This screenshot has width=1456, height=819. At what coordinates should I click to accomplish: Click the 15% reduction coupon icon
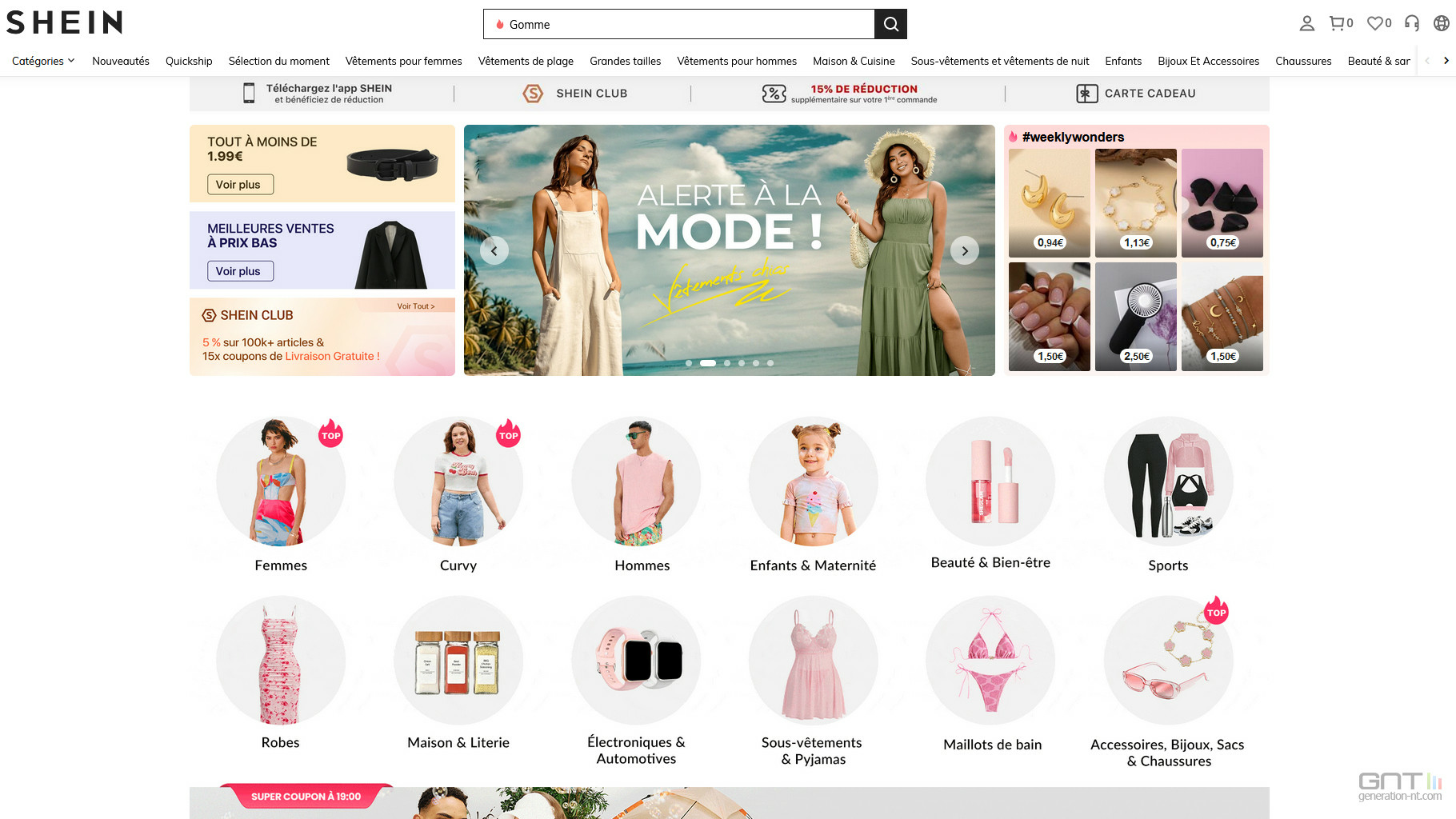click(774, 94)
